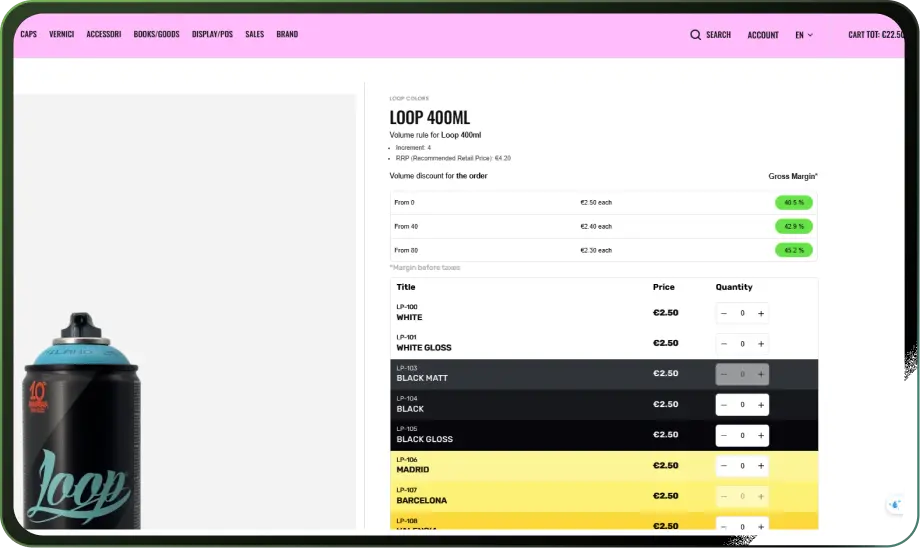Screen dimensions: 920x548
Task: Click quantity field for LP-104 Black
Action: [x=742, y=405]
